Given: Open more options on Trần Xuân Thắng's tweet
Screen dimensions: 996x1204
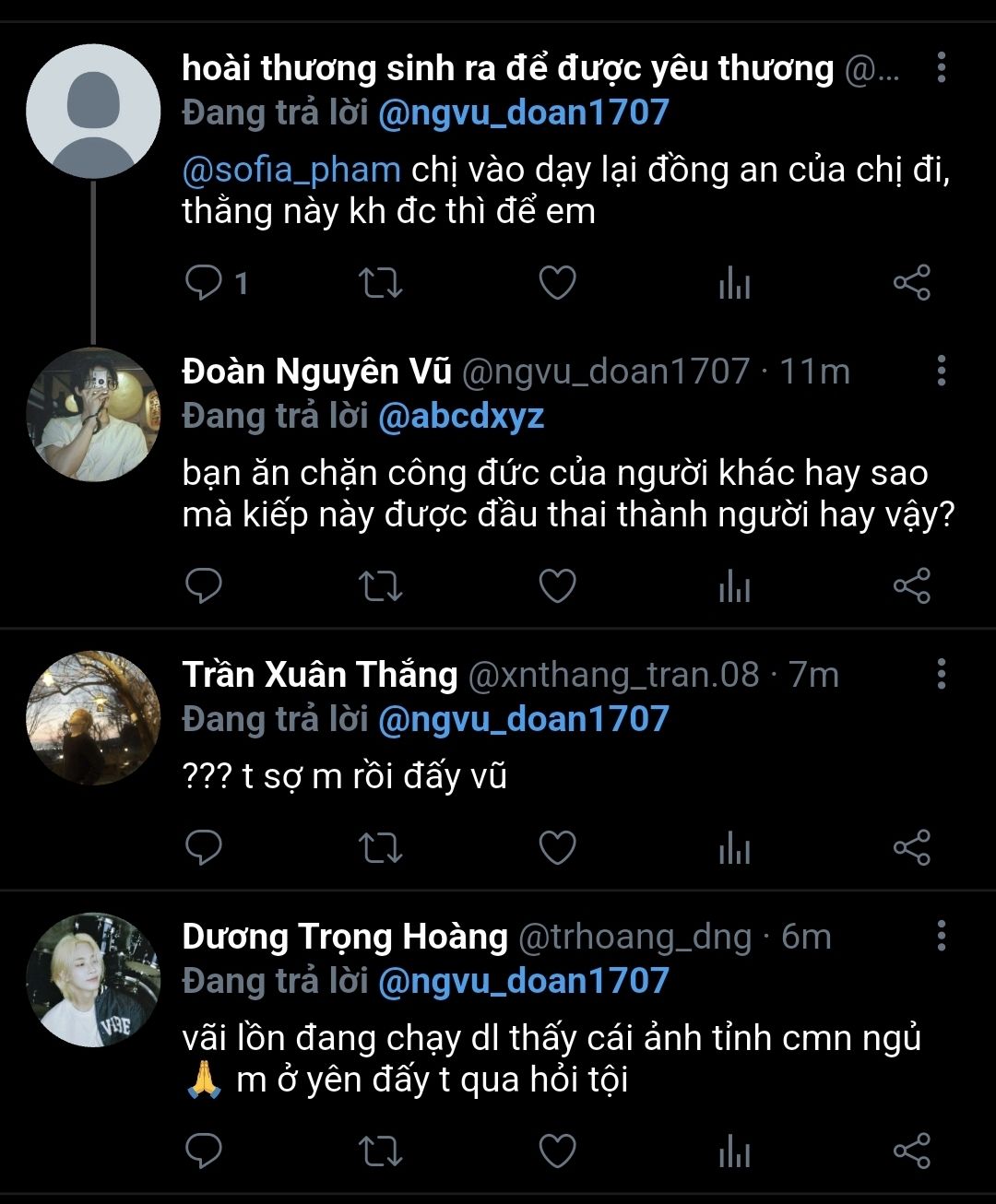Looking at the screenshot, I should 941,674.
